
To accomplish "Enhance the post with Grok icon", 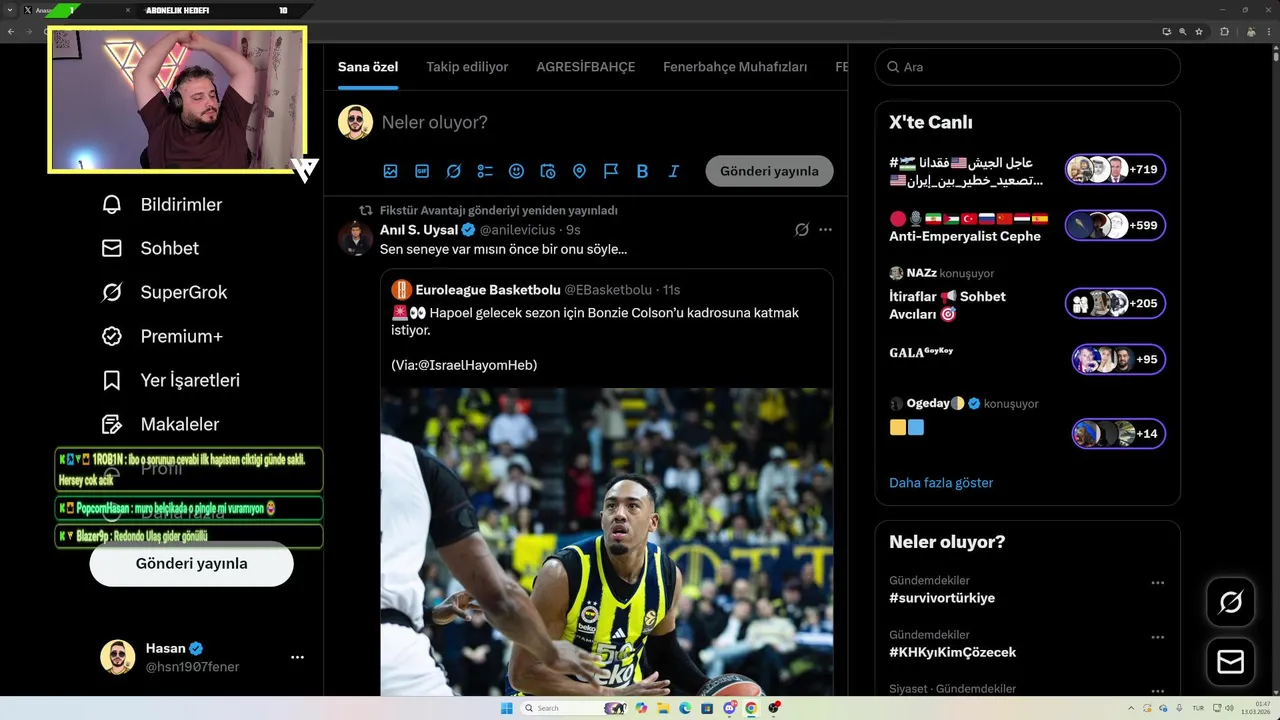I will 453,171.
